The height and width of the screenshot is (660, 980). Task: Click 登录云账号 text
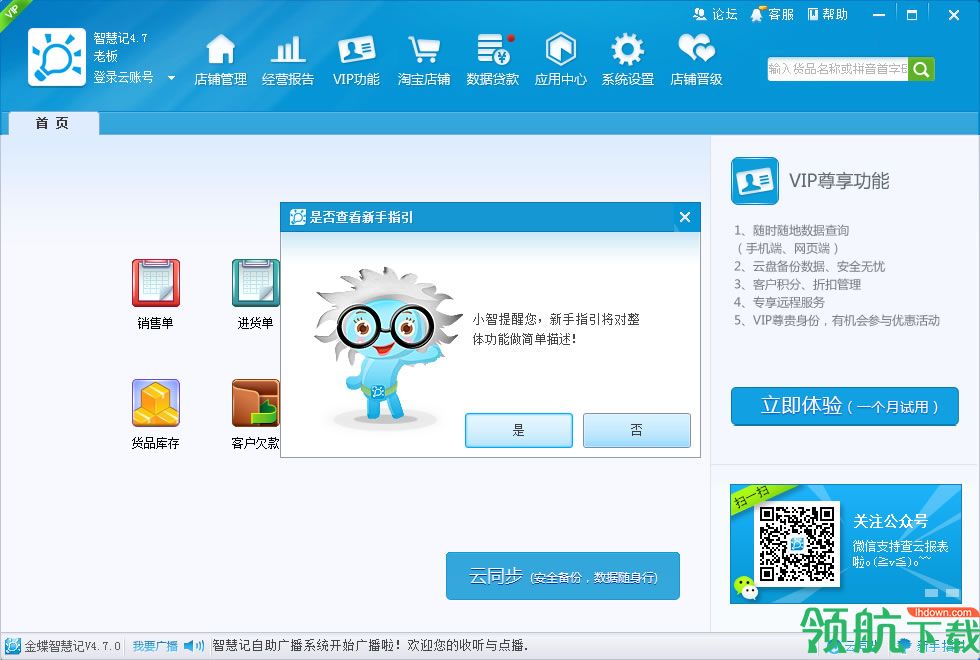pos(123,78)
